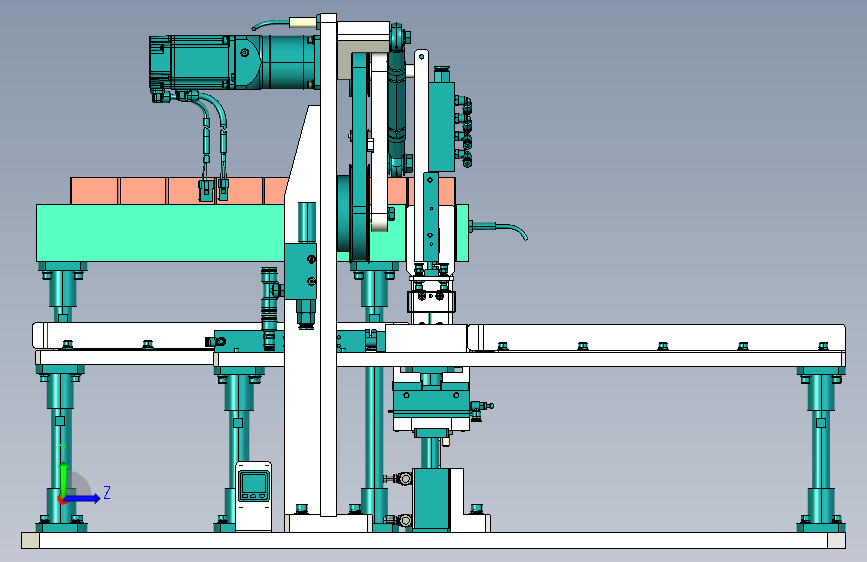Select the green Y axis arrow of the triad
Image resolution: width=867 pixels, height=562 pixels.
pyautogui.click(x=64, y=479)
